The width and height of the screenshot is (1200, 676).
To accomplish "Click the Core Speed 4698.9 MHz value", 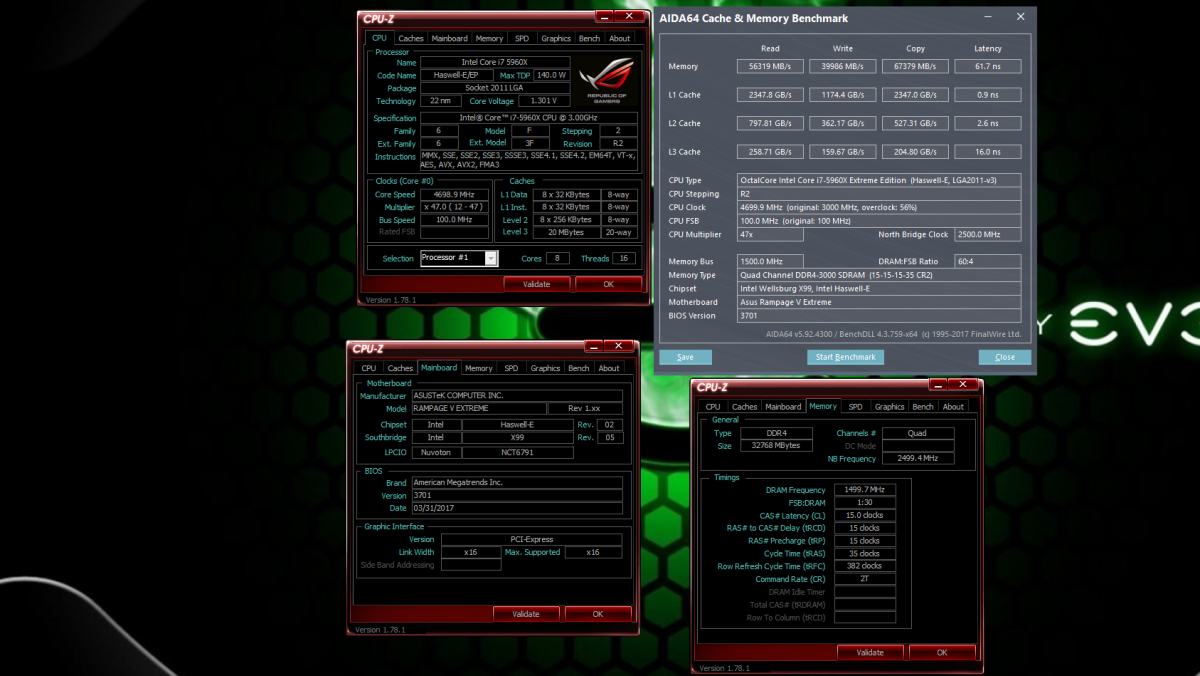I will pyautogui.click(x=455, y=194).
